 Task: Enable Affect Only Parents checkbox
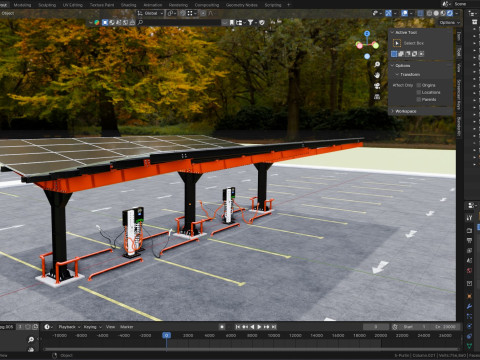(x=419, y=100)
